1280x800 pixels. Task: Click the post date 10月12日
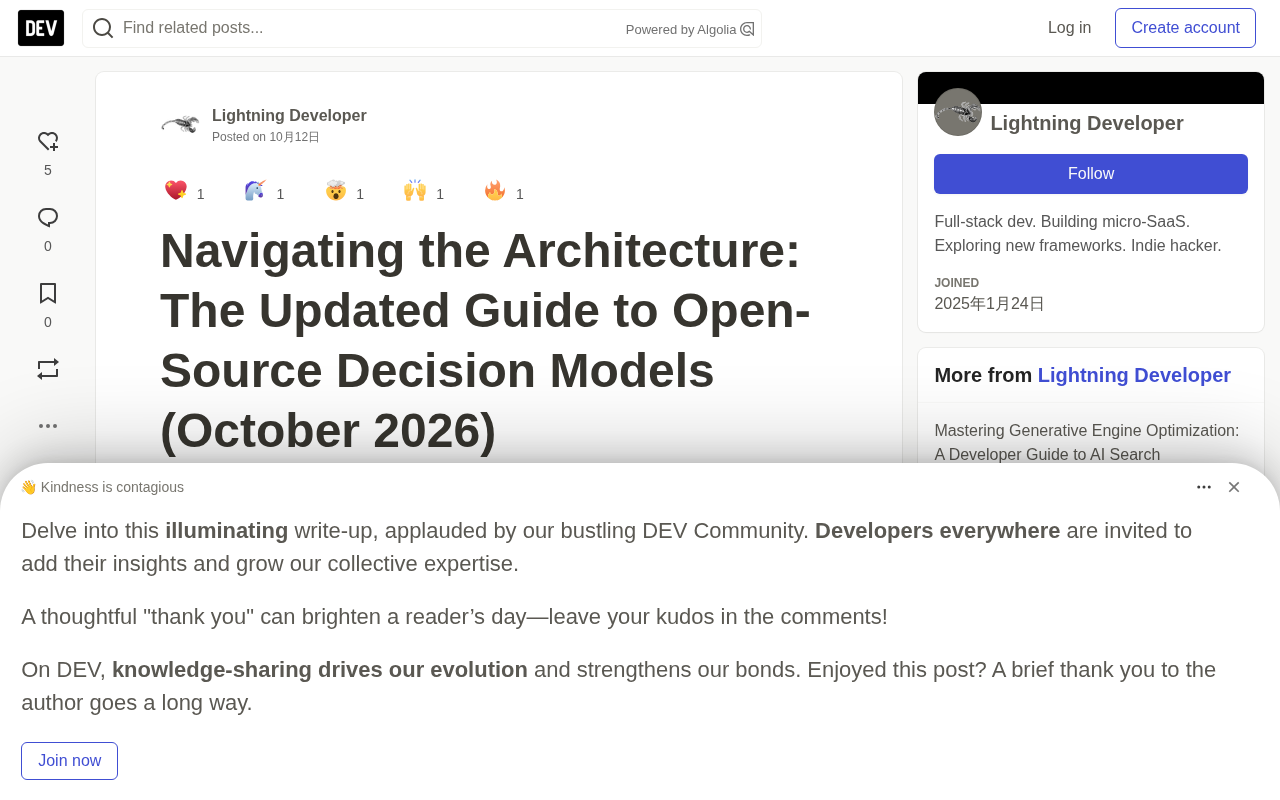click(294, 137)
